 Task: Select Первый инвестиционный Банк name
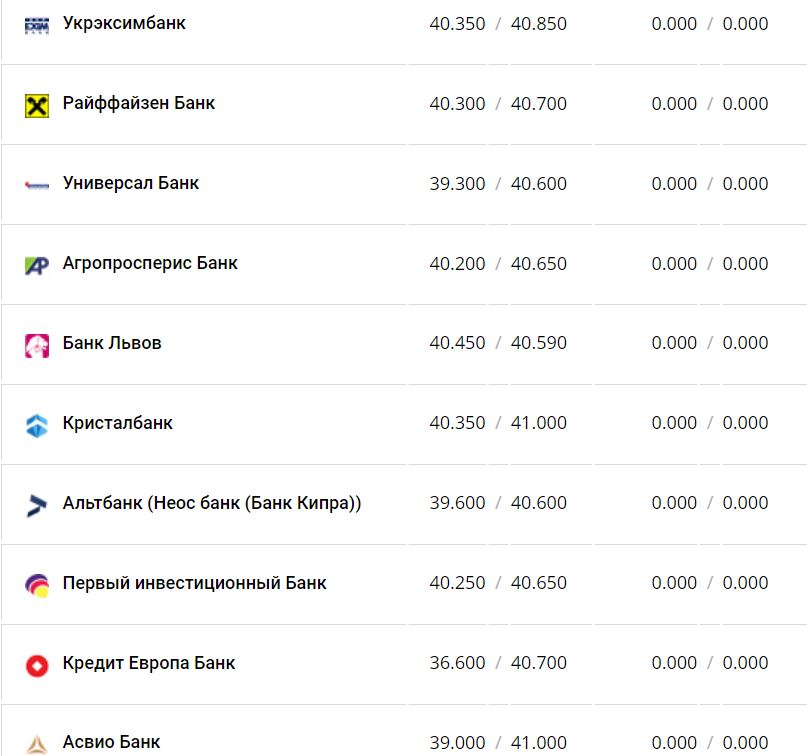[x=194, y=583]
